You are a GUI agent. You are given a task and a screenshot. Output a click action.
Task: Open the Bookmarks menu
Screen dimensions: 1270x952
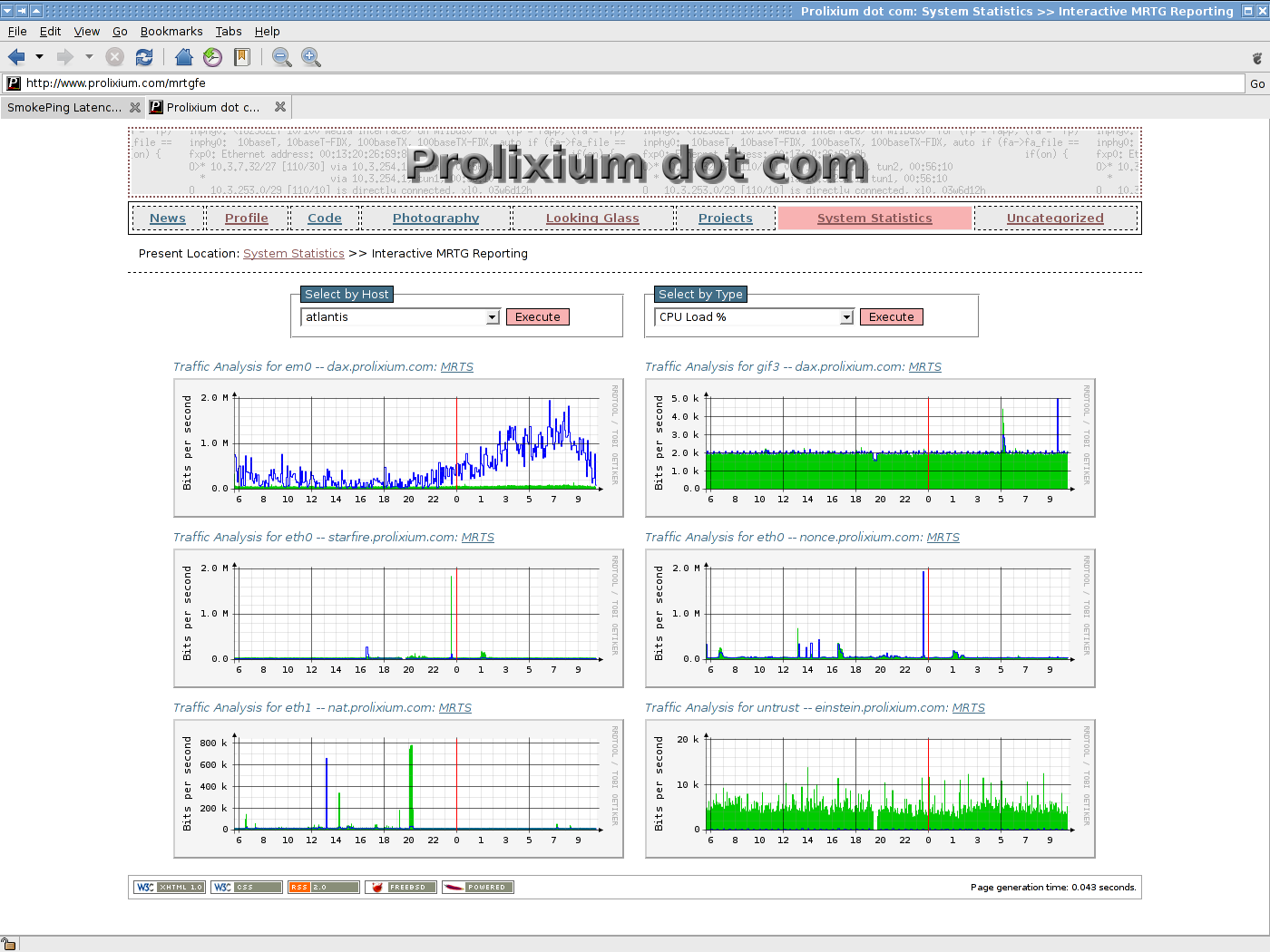pyautogui.click(x=171, y=32)
